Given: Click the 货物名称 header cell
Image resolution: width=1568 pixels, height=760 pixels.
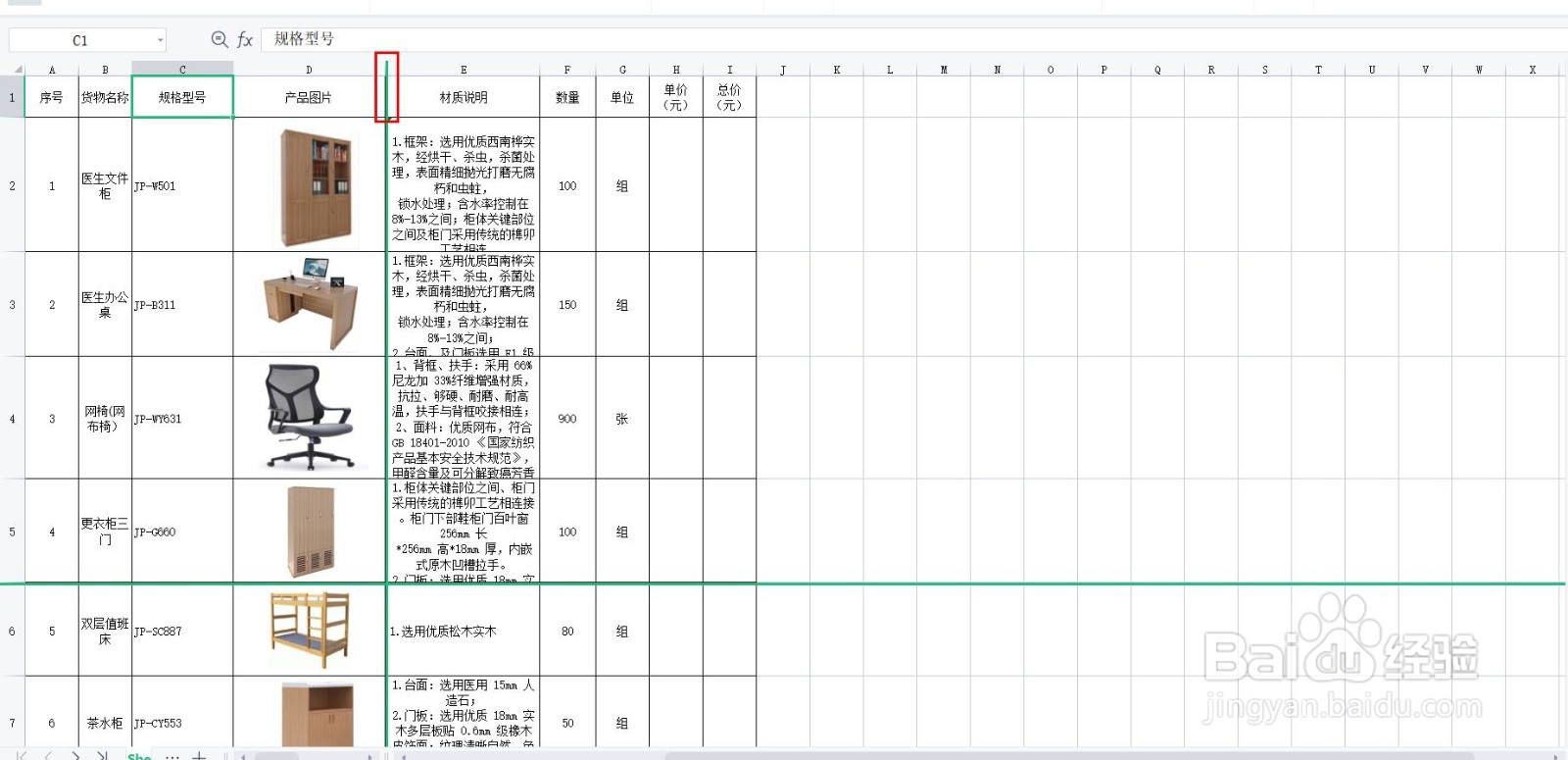Looking at the screenshot, I should pos(105,97).
